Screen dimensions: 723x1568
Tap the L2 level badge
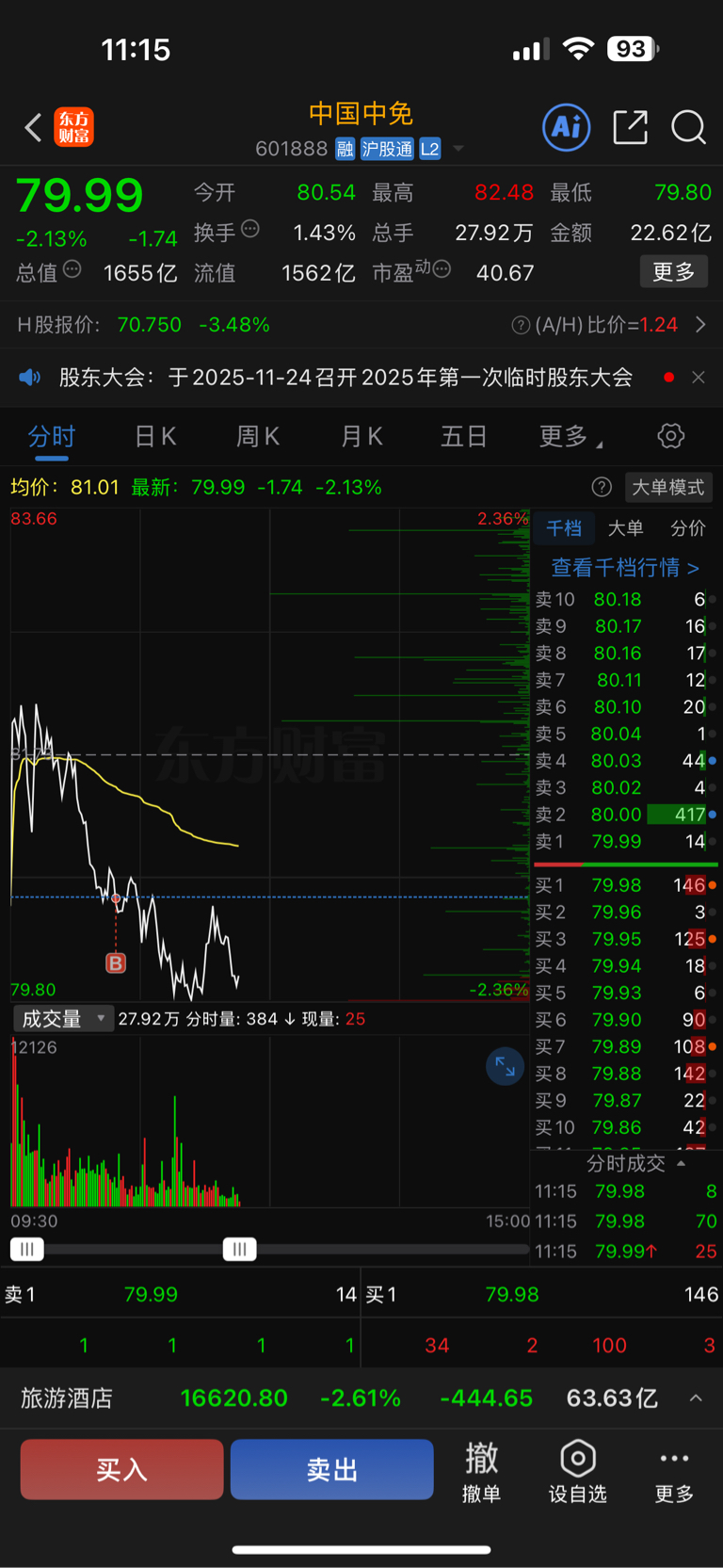click(430, 149)
